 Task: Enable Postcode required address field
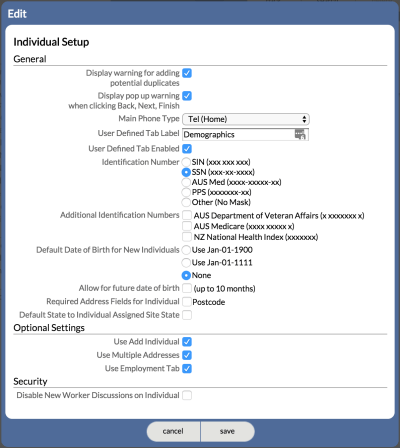coord(187,301)
